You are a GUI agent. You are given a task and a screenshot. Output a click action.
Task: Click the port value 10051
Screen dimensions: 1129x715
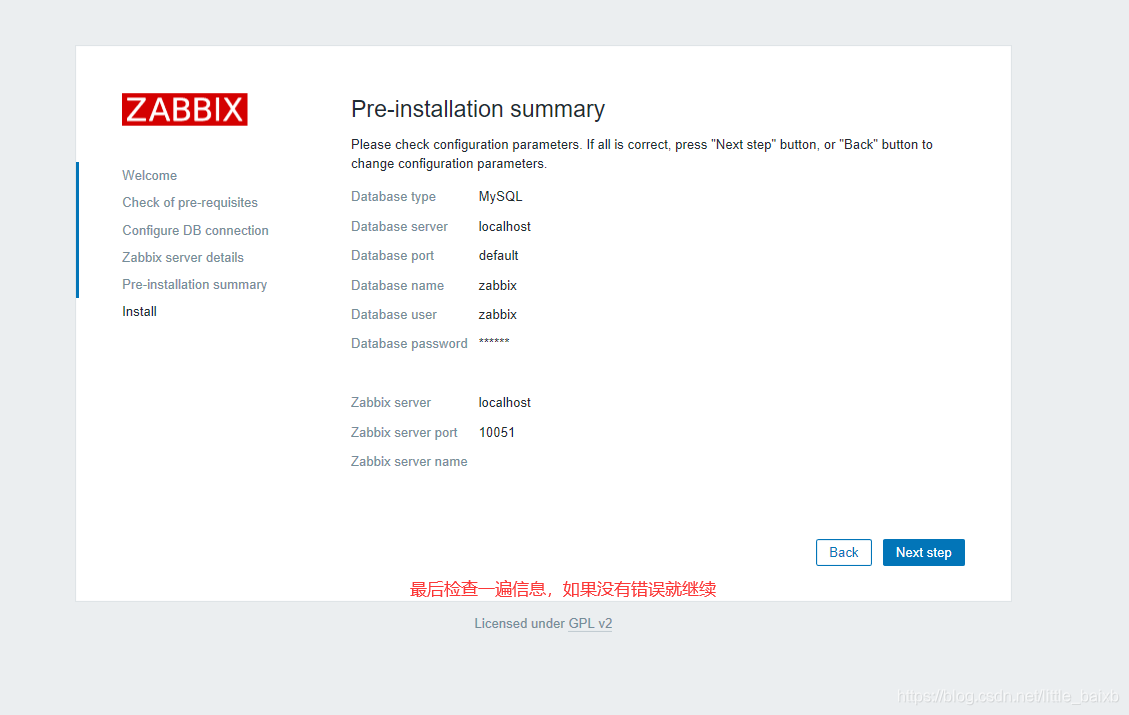pyautogui.click(x=497, y=432)
